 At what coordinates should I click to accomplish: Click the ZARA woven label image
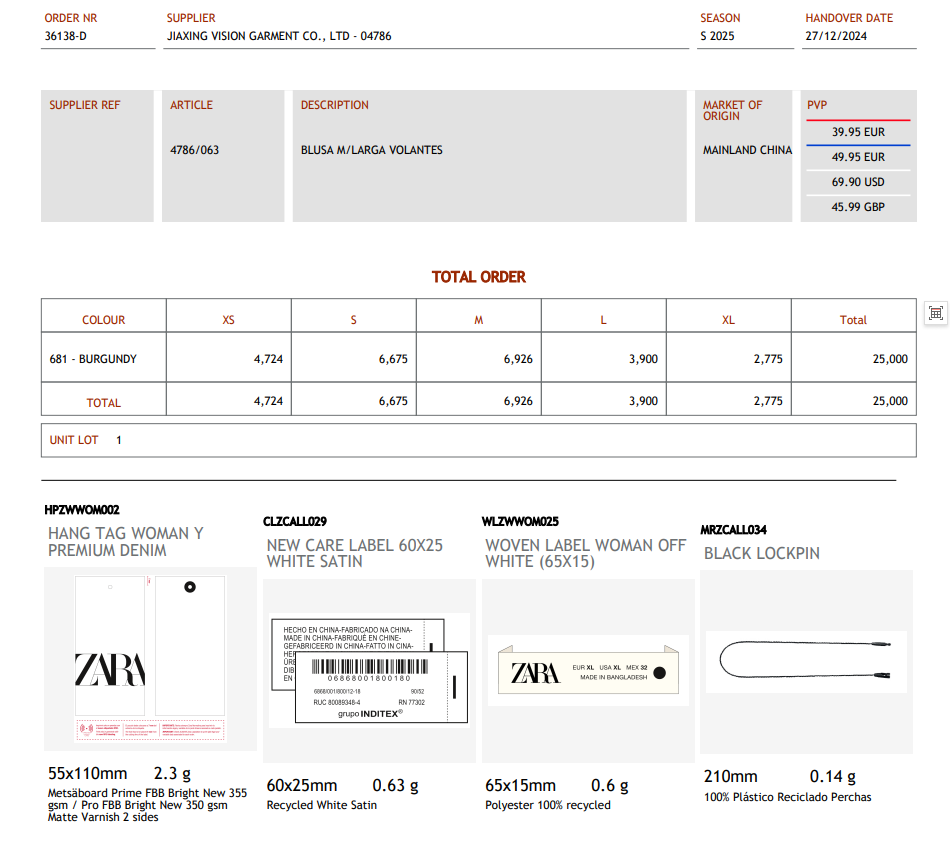(x=587, y=670)
